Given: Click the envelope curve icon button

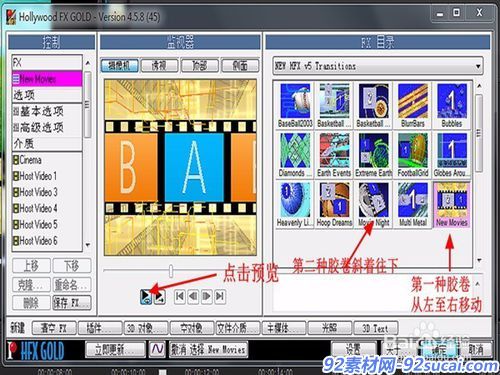Looking at the screenshot, I should click(157, 349).
